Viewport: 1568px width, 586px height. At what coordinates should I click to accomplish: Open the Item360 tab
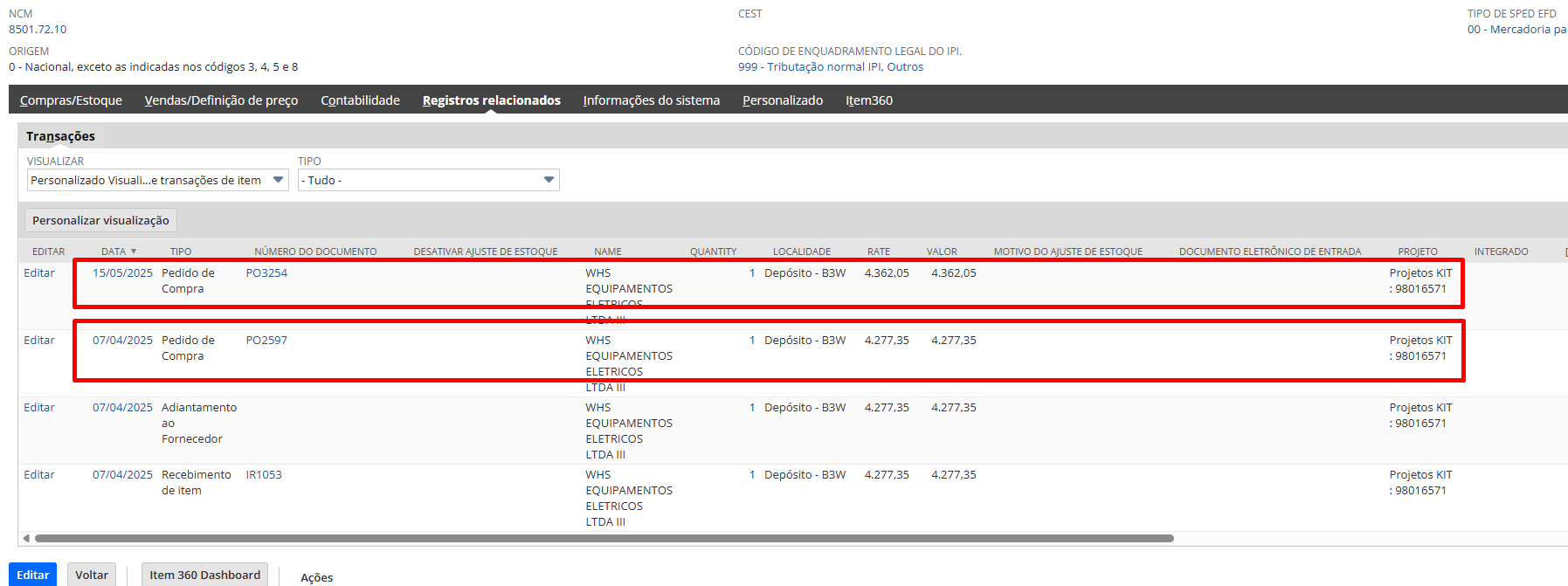[868, 100]
